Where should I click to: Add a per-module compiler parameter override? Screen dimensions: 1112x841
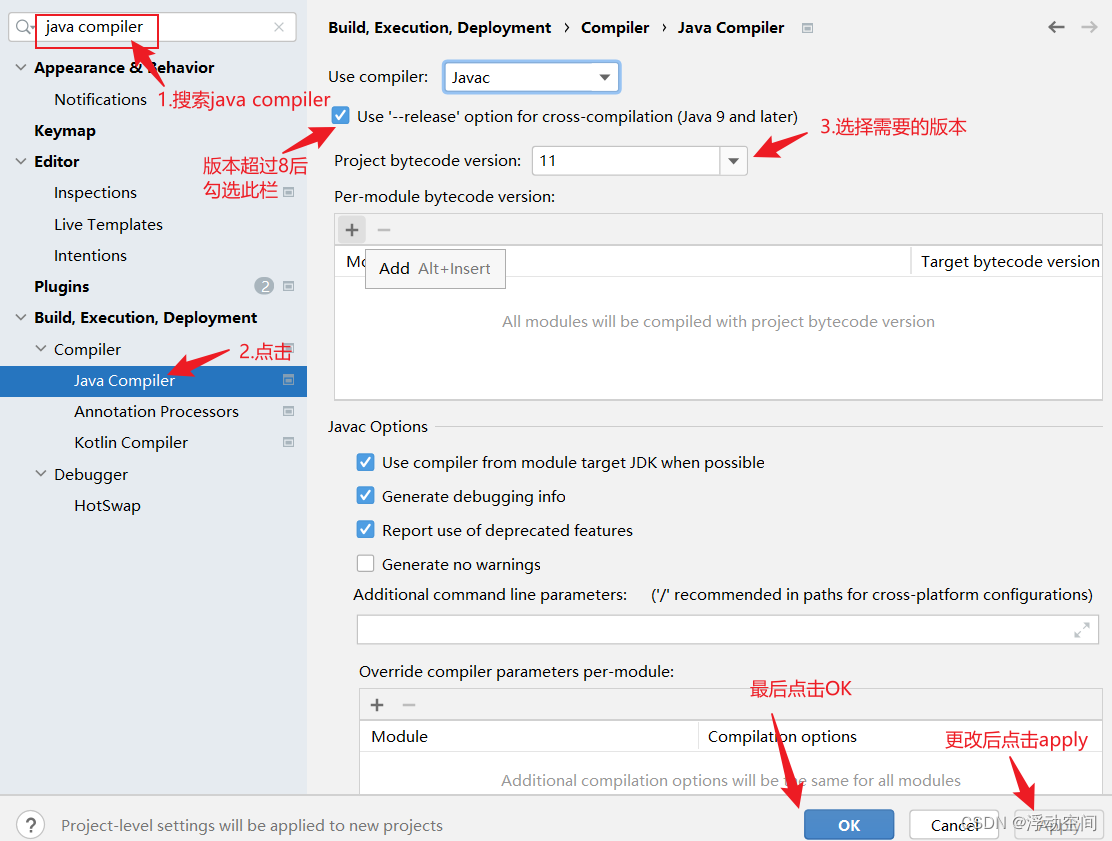[377, 705]
